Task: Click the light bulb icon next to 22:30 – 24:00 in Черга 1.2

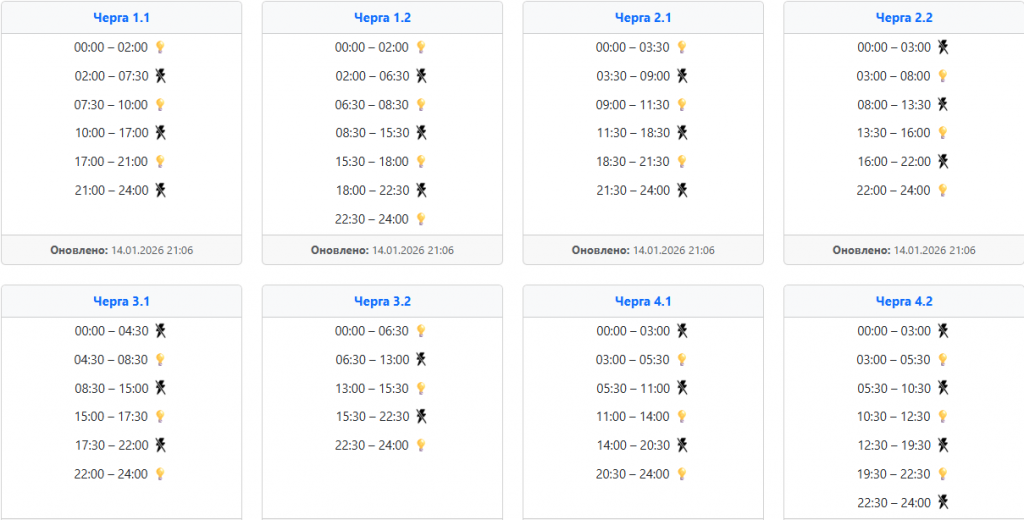Action: (421, 219)
